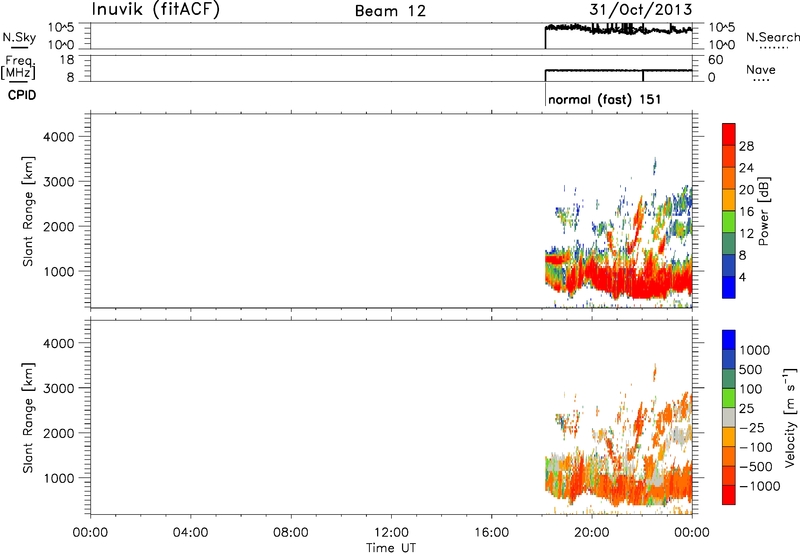Click the '60' tick on Nave axis

pos(715,60)
